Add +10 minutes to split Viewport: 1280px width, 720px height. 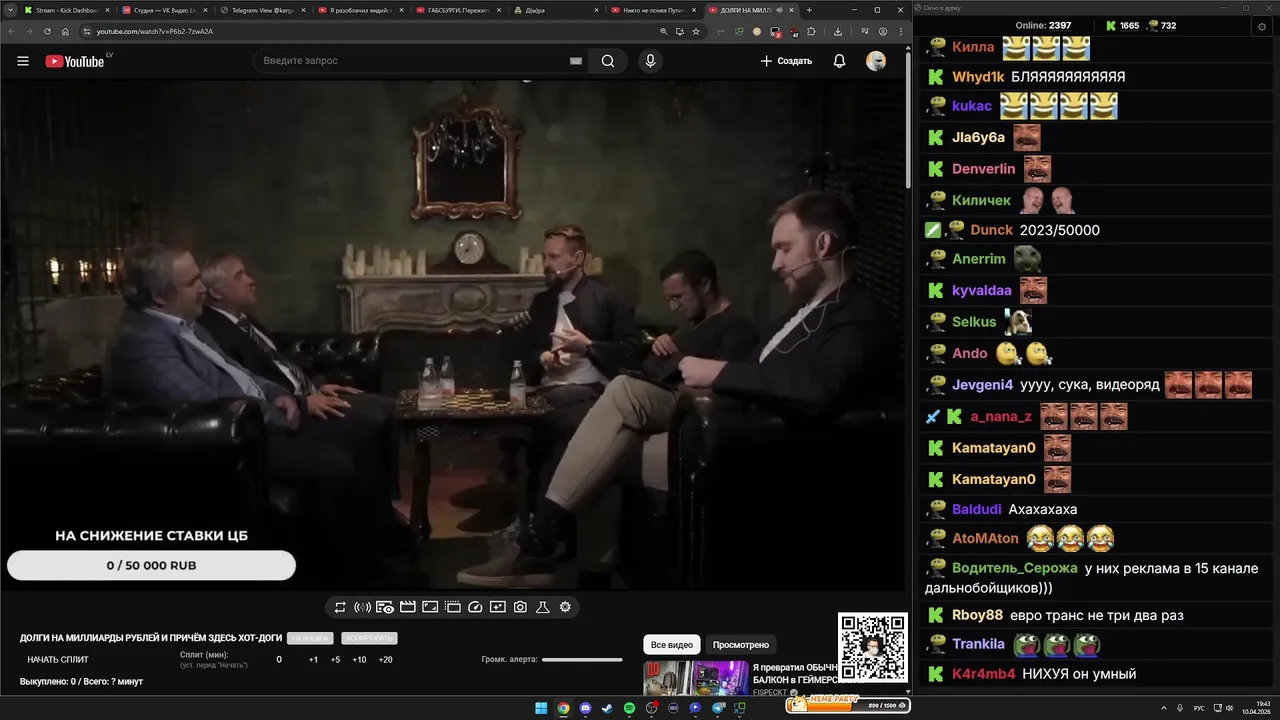359,660
